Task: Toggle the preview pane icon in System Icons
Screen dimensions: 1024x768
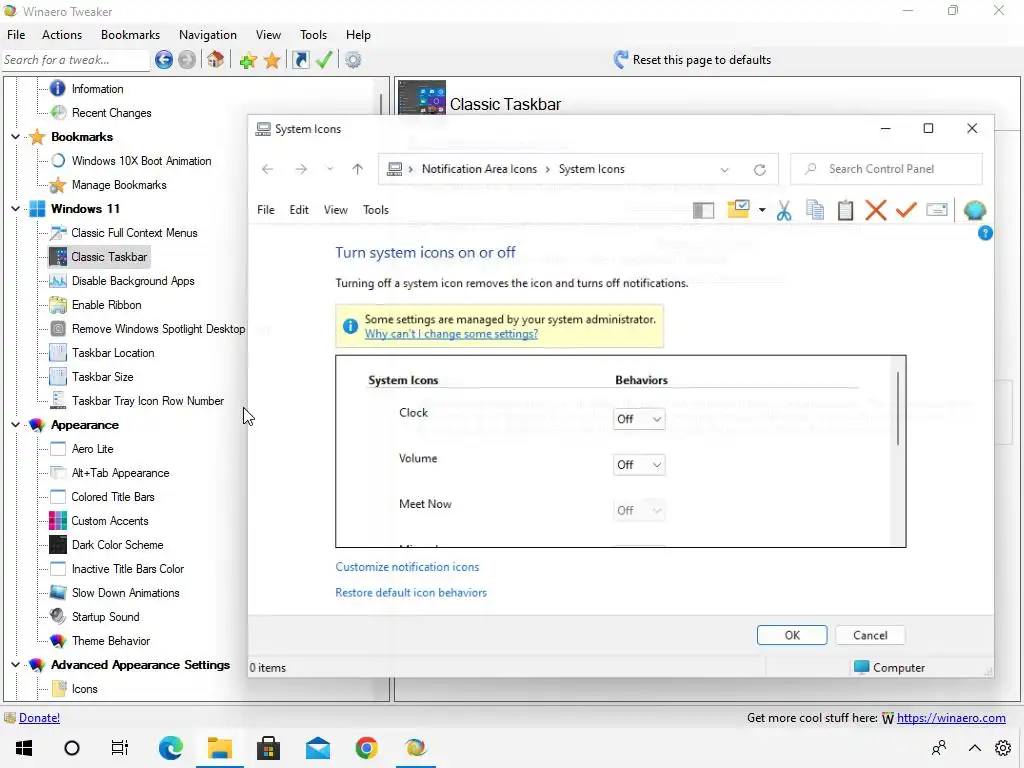Action: click(703, 210)
